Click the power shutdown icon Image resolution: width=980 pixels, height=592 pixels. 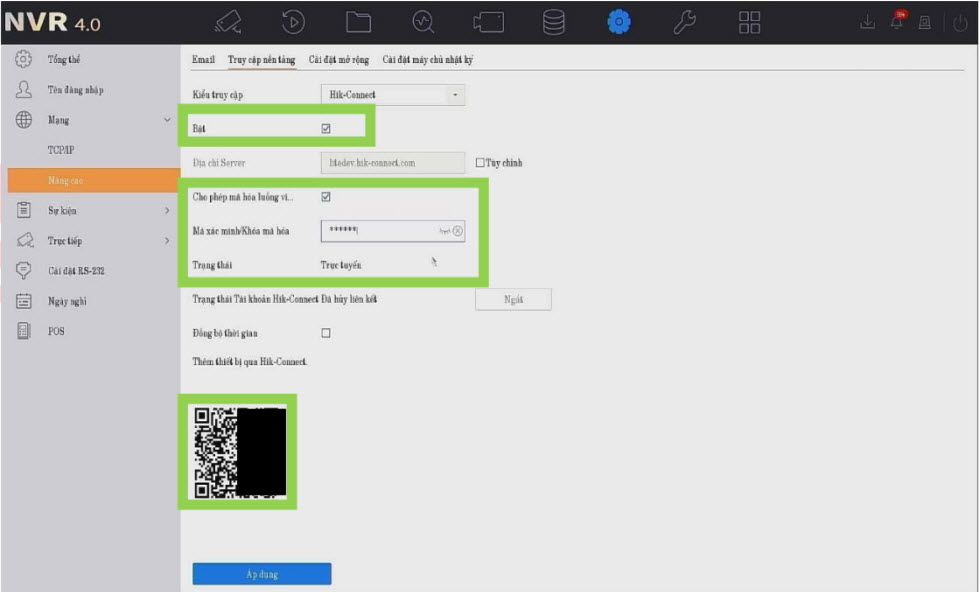click(x=961, y=23)
